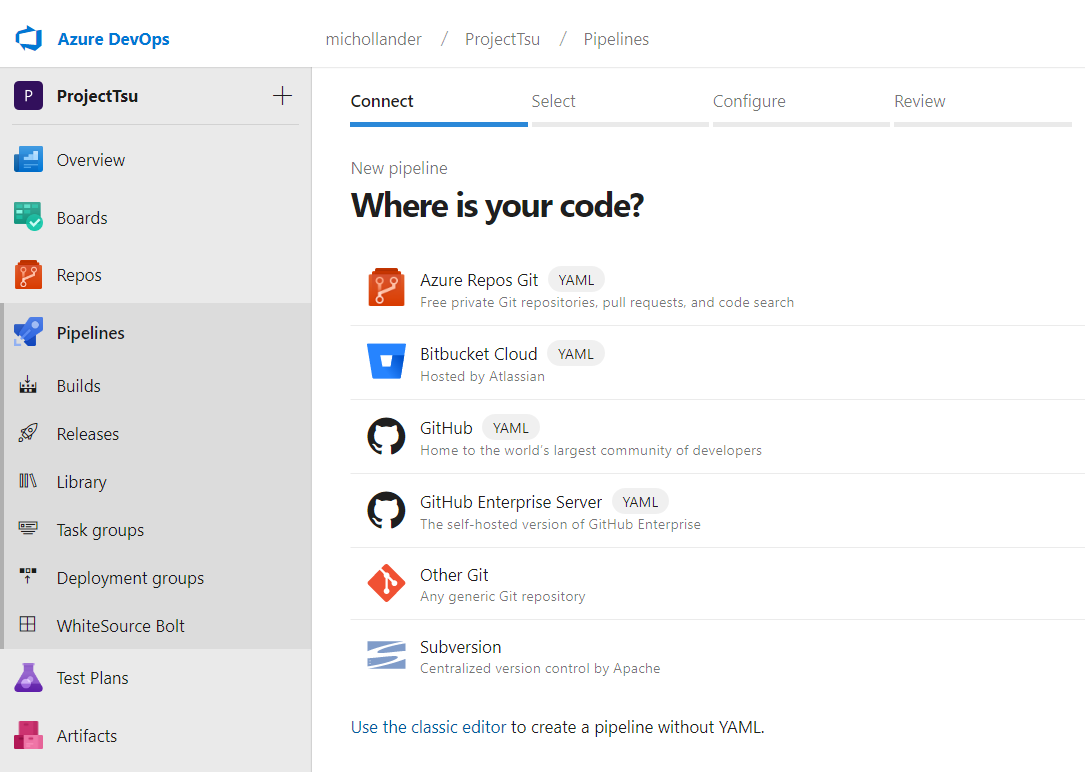Image resolution: width=1085 pixels, height=772 pixels.
Task: Click the Artifacts package icon
Action: point(28,736)
